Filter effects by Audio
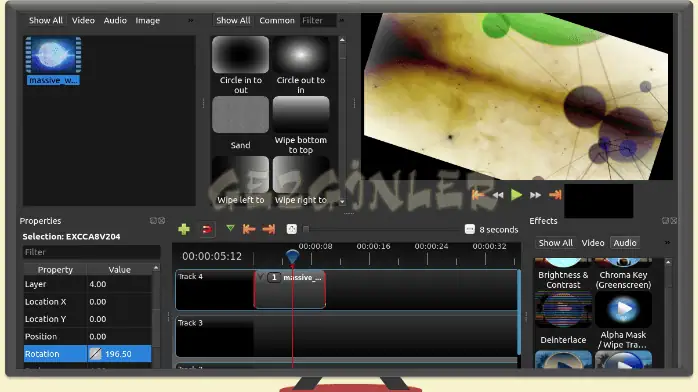Screen dimensions: 698x392 tap(625, 243)
